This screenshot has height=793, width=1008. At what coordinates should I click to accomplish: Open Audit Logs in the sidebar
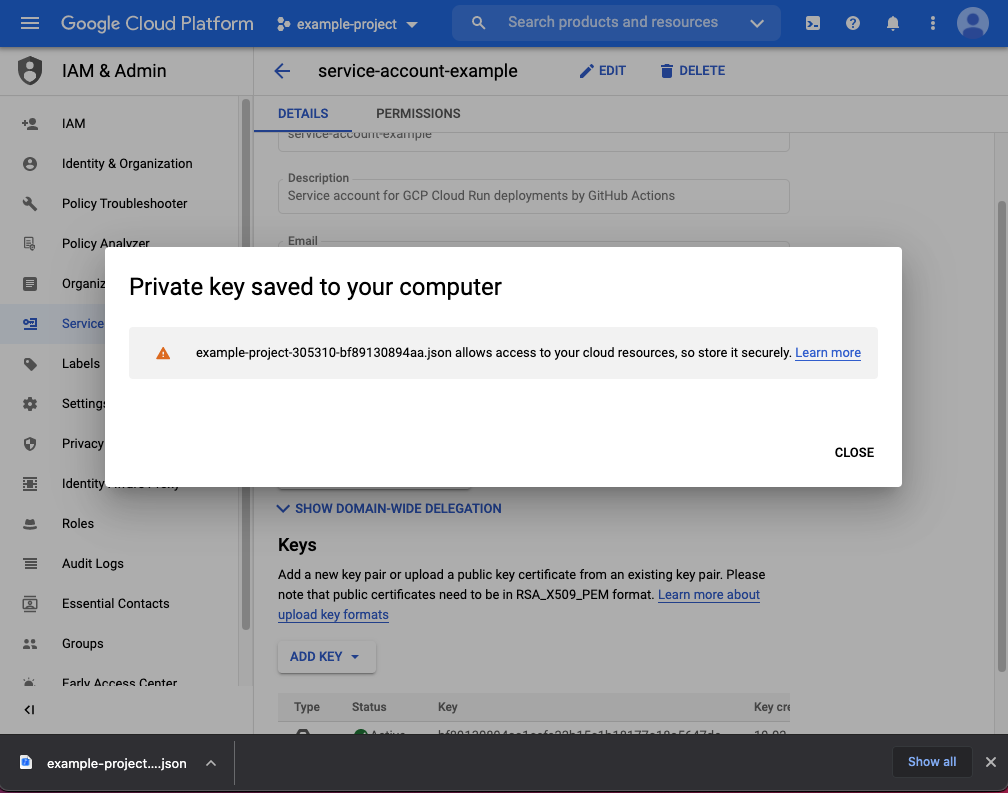93,564
